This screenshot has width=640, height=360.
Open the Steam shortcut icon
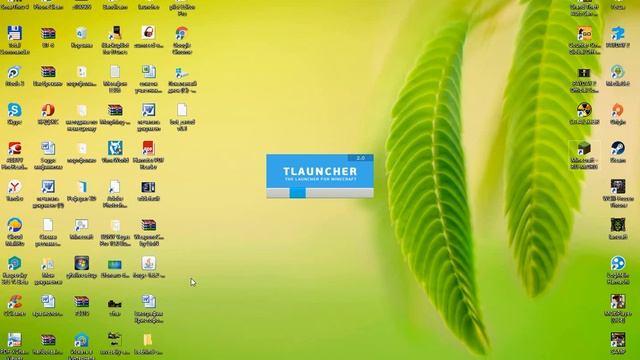pos(618,148)
